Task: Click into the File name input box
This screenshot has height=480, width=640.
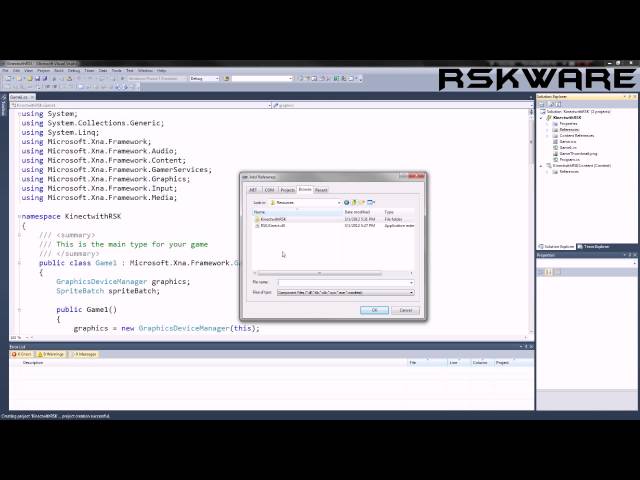Action: [x=343, y=282]
